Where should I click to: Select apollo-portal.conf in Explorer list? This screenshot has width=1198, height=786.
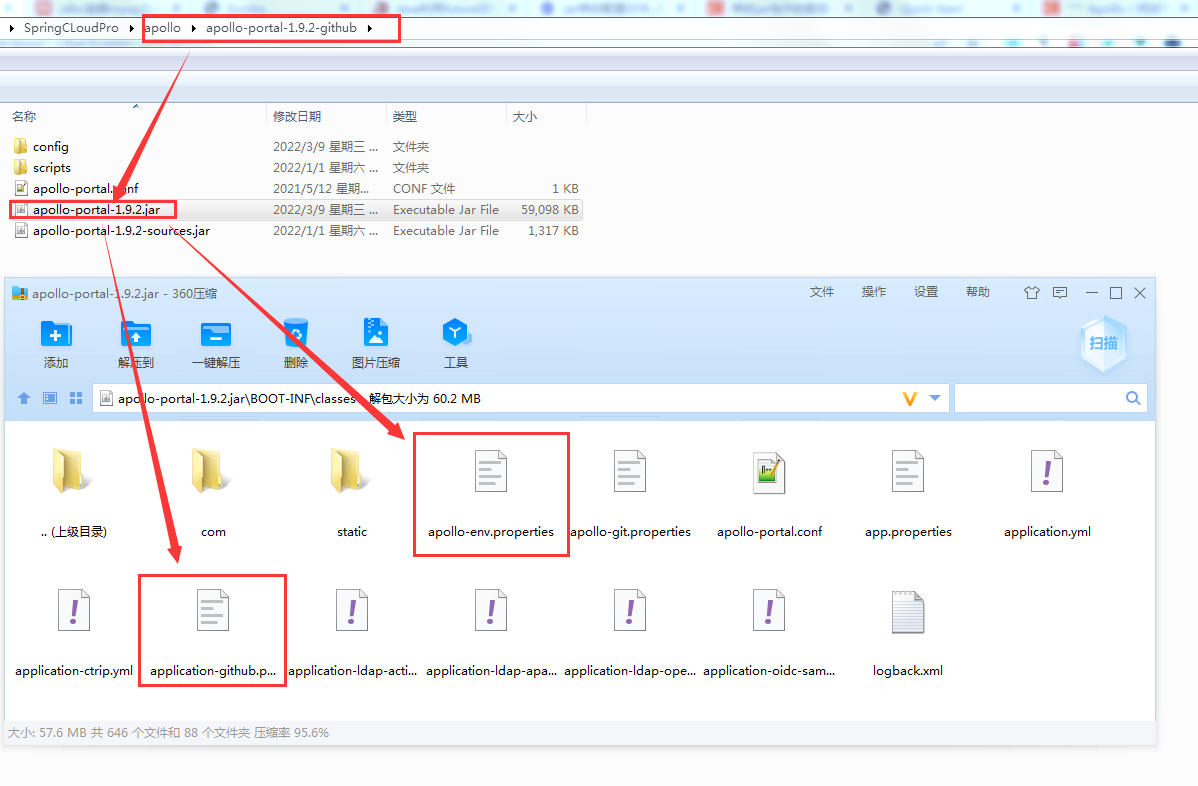[x=86, y=189]
